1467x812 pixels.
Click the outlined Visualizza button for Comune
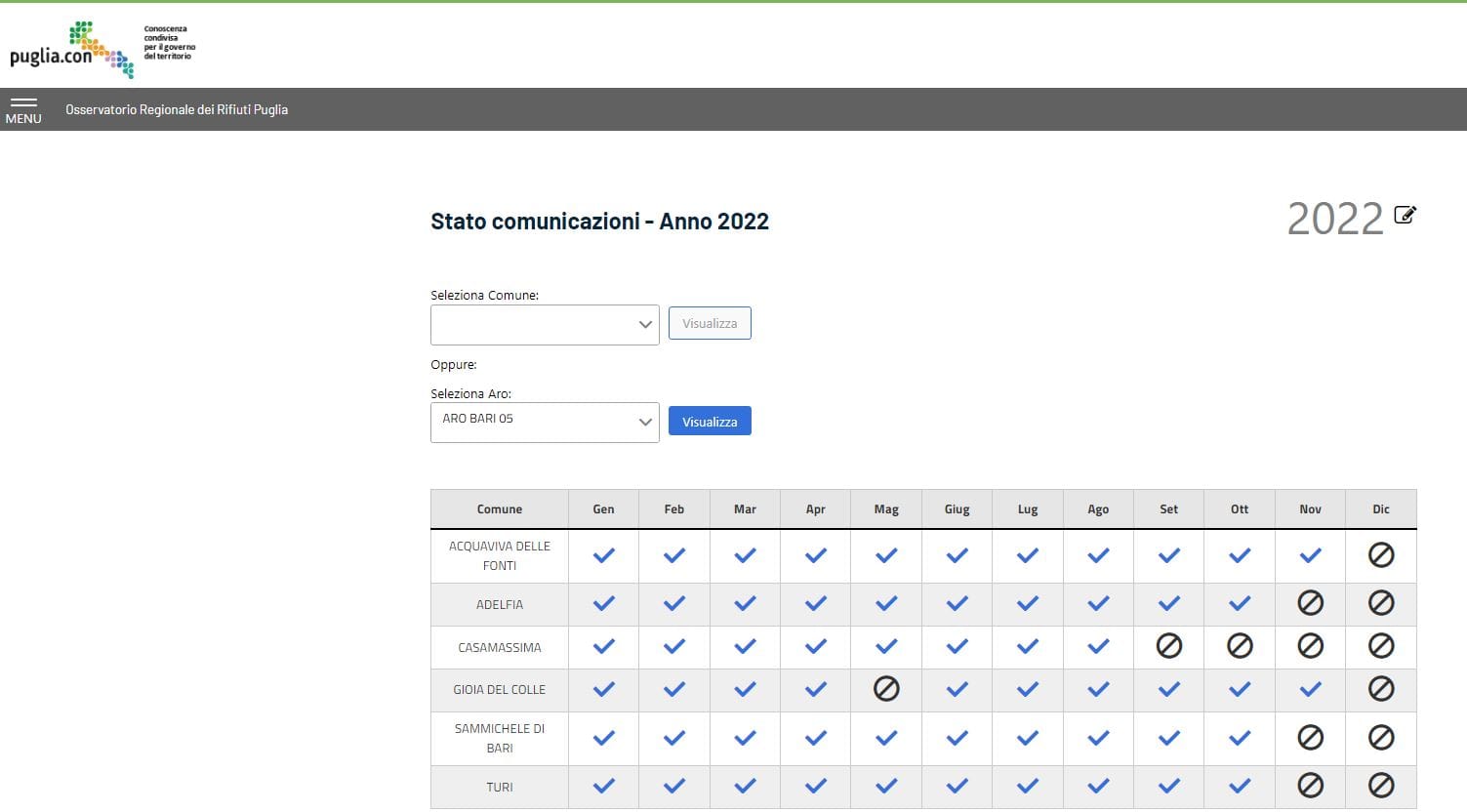tap(710, 323)
